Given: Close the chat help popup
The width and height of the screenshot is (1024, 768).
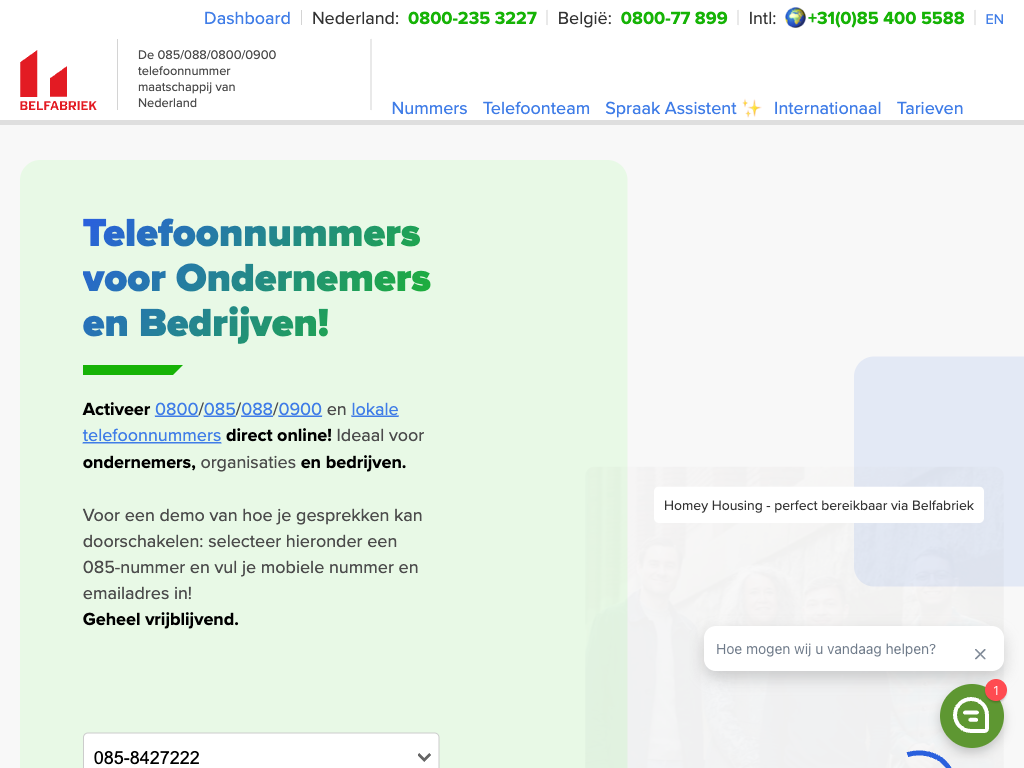Looking at the screenshot, I should click(980, 654).
